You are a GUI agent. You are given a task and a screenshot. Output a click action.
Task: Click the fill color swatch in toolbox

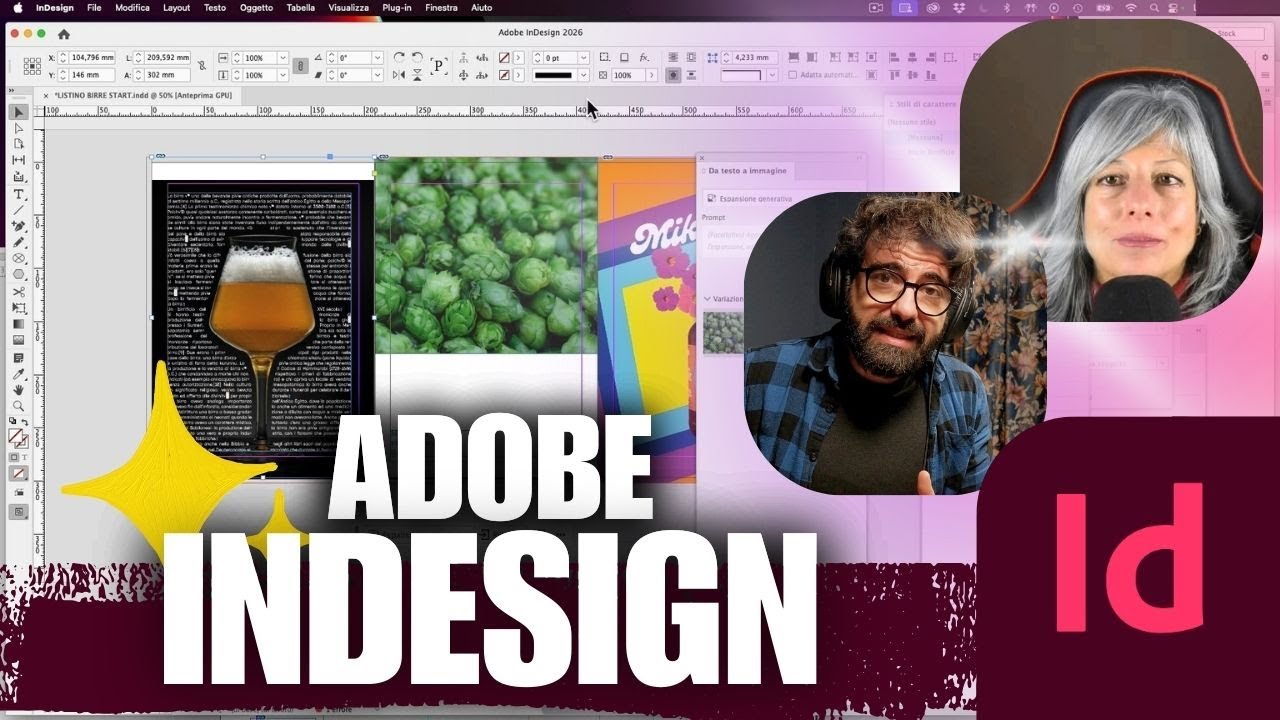tap(15, 435)
